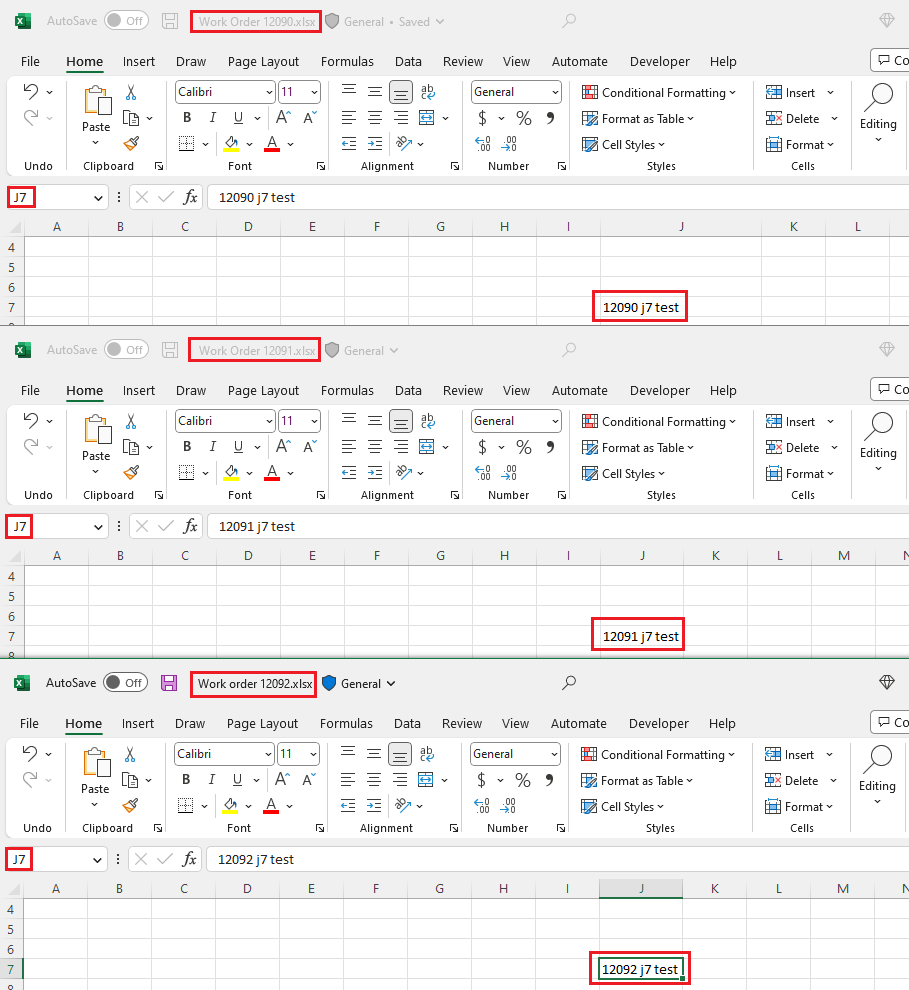Click Increase Decimal in Work order 12092 window
The image size is (909, 990).
pyautogui.click(x=482, y=806)
